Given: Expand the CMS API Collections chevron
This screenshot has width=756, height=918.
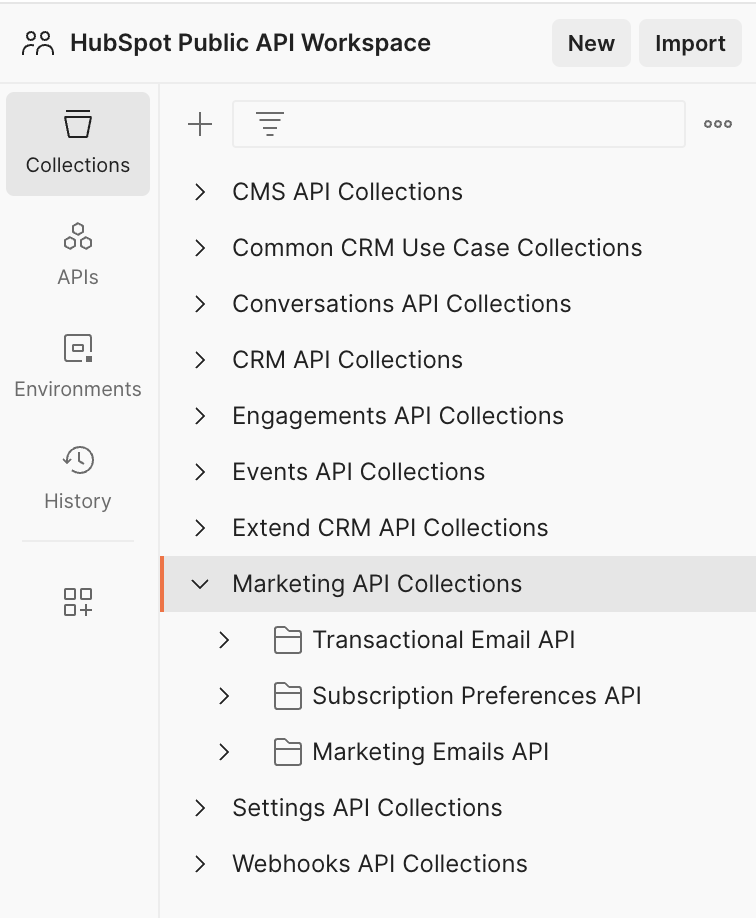Looking at the screenshot, I should click(x=201, y=192).
